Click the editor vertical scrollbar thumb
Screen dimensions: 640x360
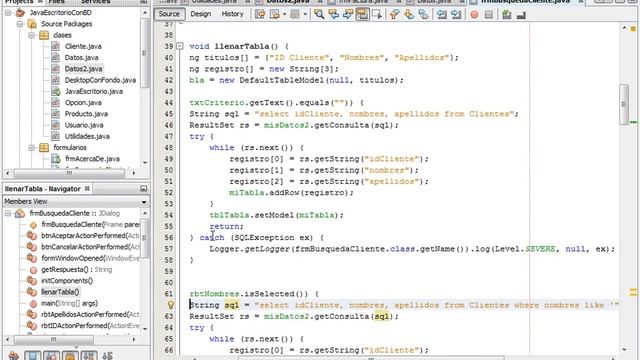[624, 104]
